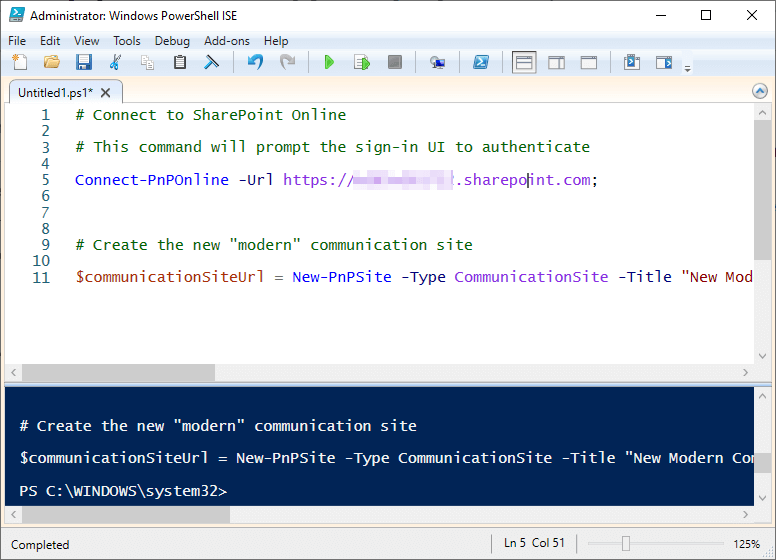Open the File menu
Image resolution: width=776 pixels, height=560 pixels.
click(x=17, y=41)
